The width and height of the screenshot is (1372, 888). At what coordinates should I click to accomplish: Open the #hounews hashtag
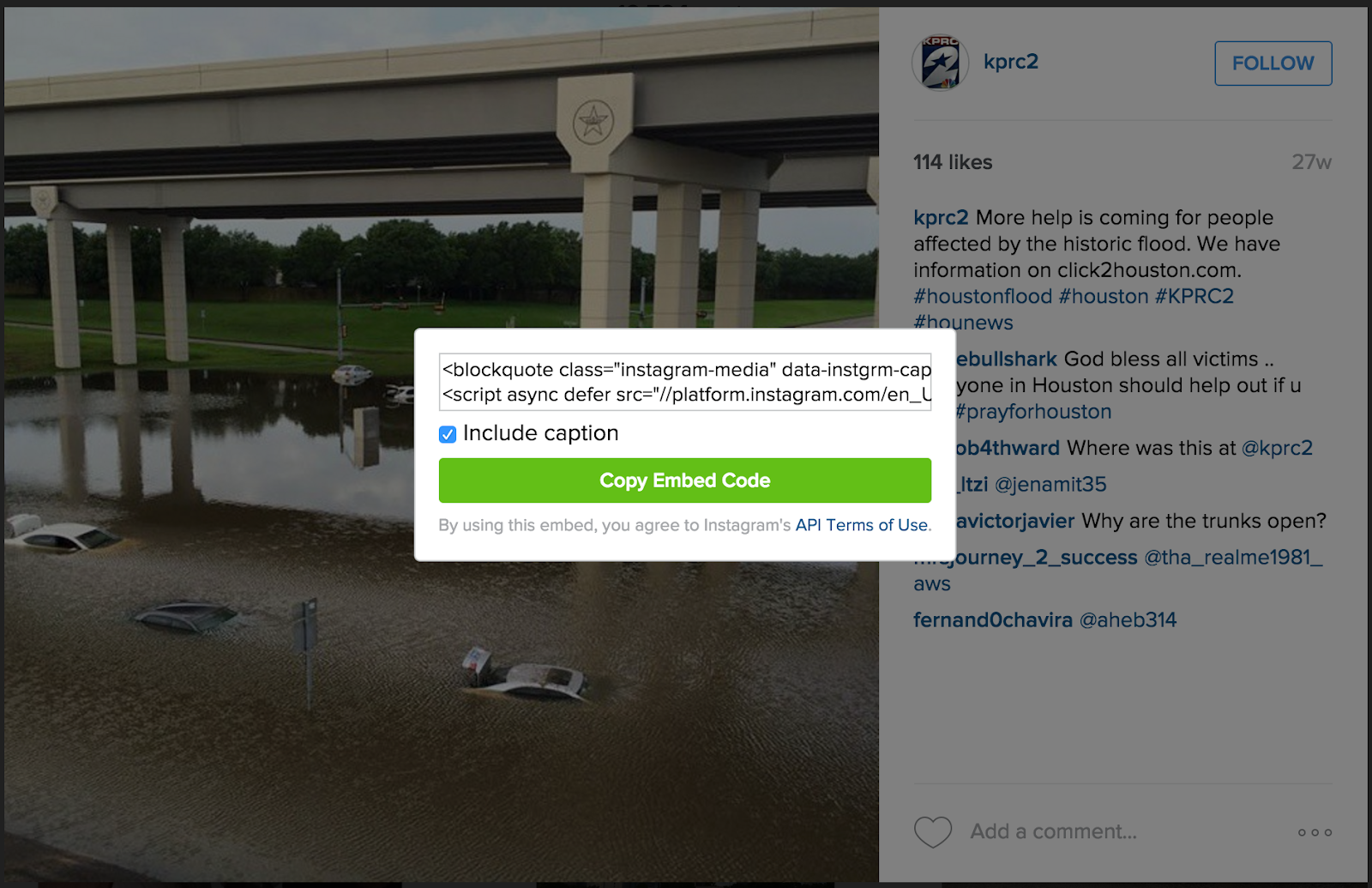point(963,323)
